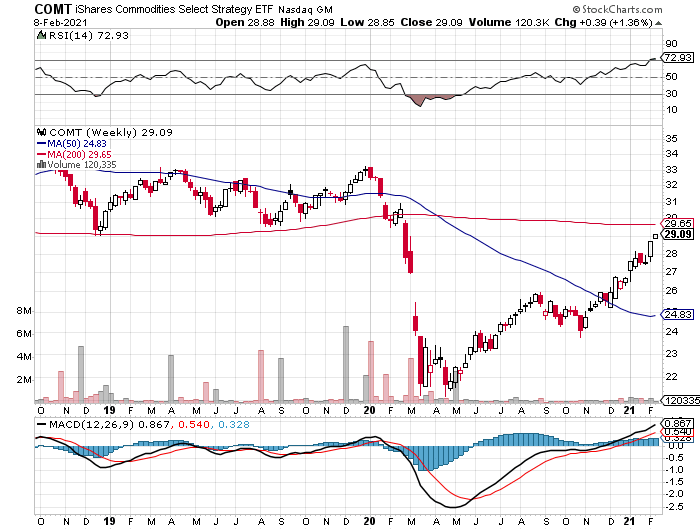The height and width of the screenshot is (530, 700).
Task: Click the Volume 120,335 legend text
Action: 82,165
